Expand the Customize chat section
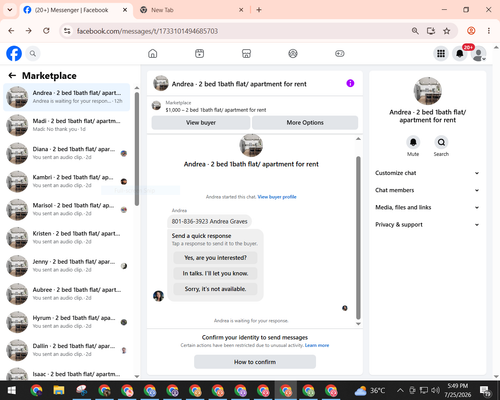500x400 pixels. (x=427, y=173)
